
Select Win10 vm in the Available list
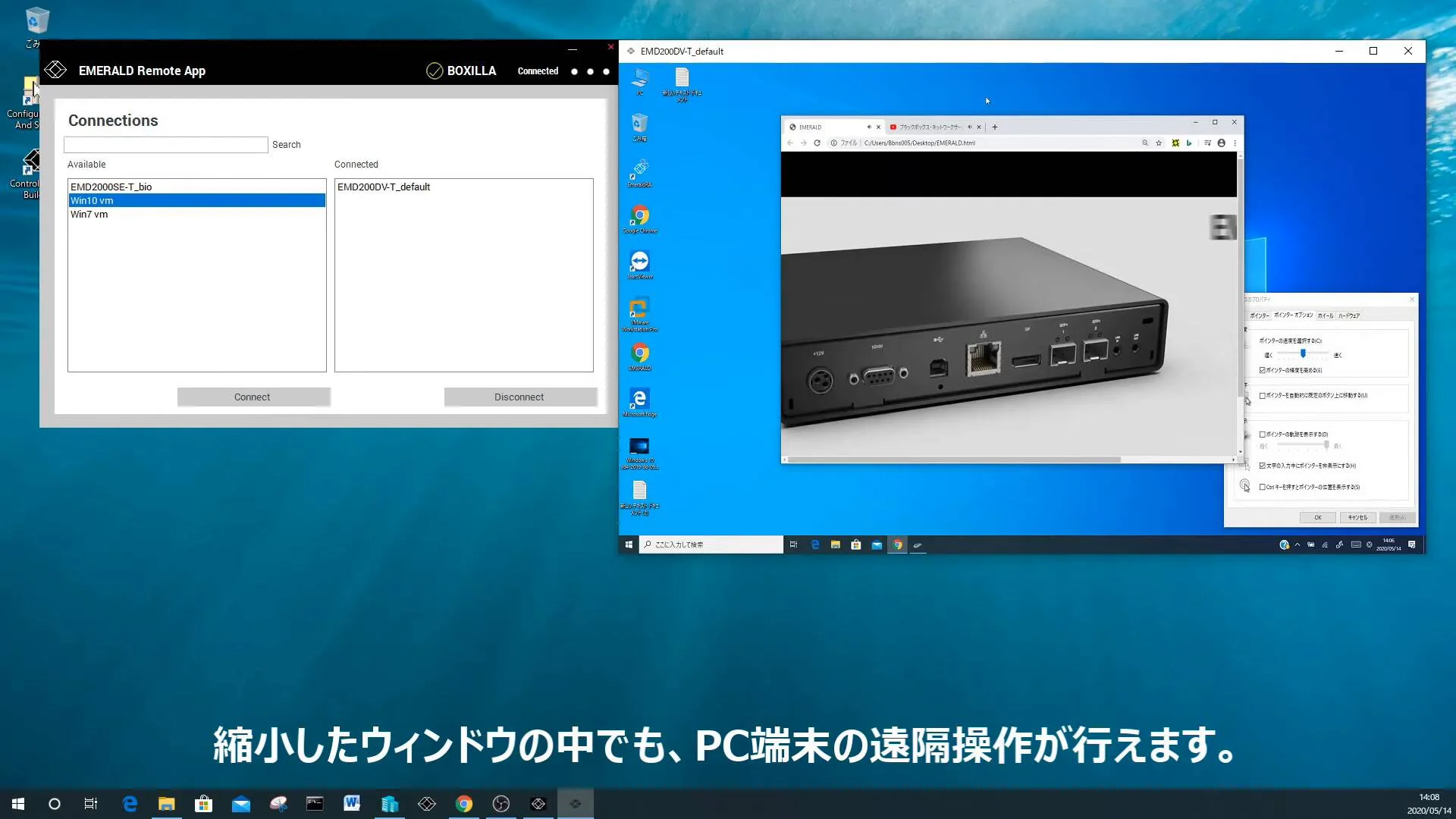pyautogui.click(x=197, y=200)
